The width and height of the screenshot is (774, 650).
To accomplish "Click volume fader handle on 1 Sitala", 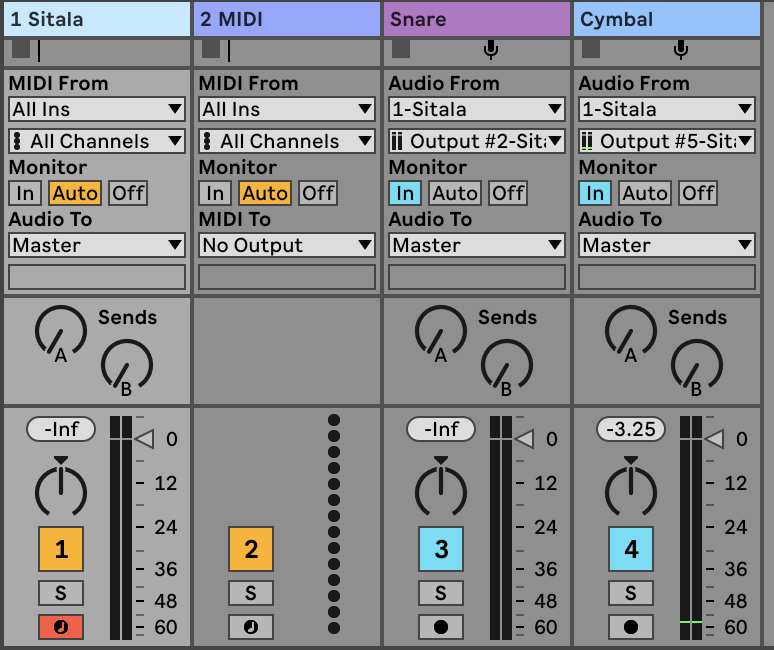I will (144, 438).
